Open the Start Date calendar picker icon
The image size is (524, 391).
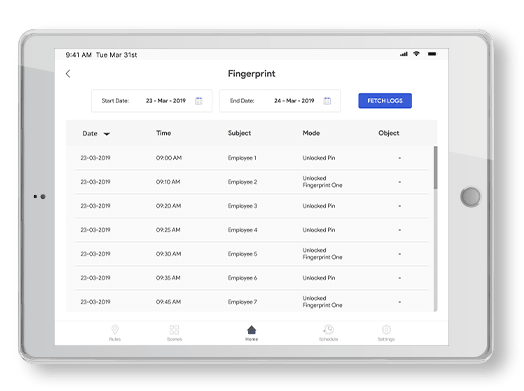pyautogui.click(x=199, y=101)
